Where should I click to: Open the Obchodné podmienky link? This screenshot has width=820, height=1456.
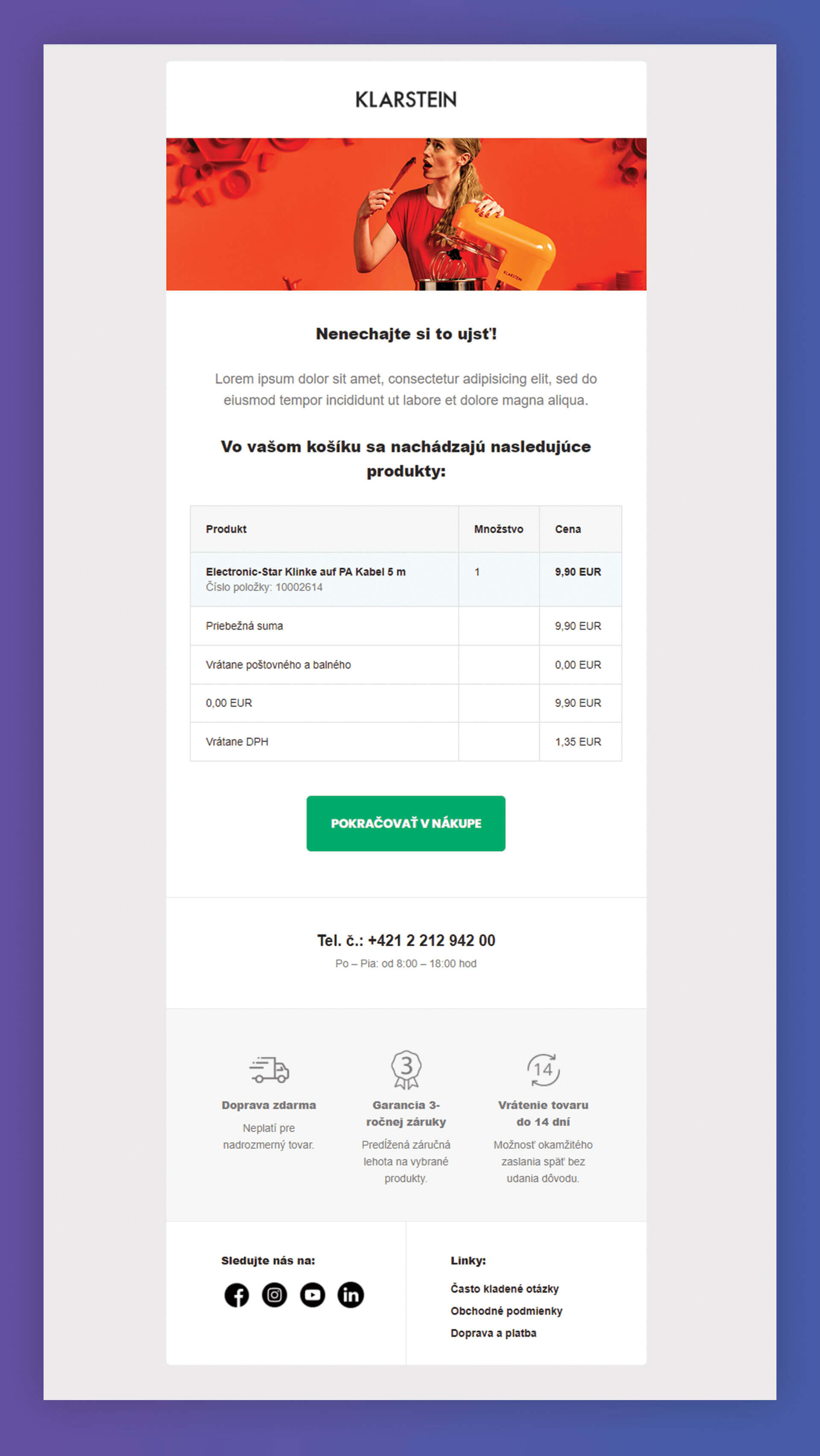point(506,1311)
